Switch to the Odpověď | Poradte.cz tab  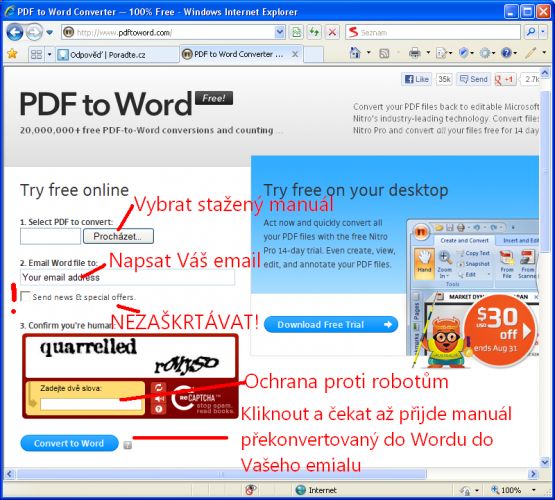[117, 54]
